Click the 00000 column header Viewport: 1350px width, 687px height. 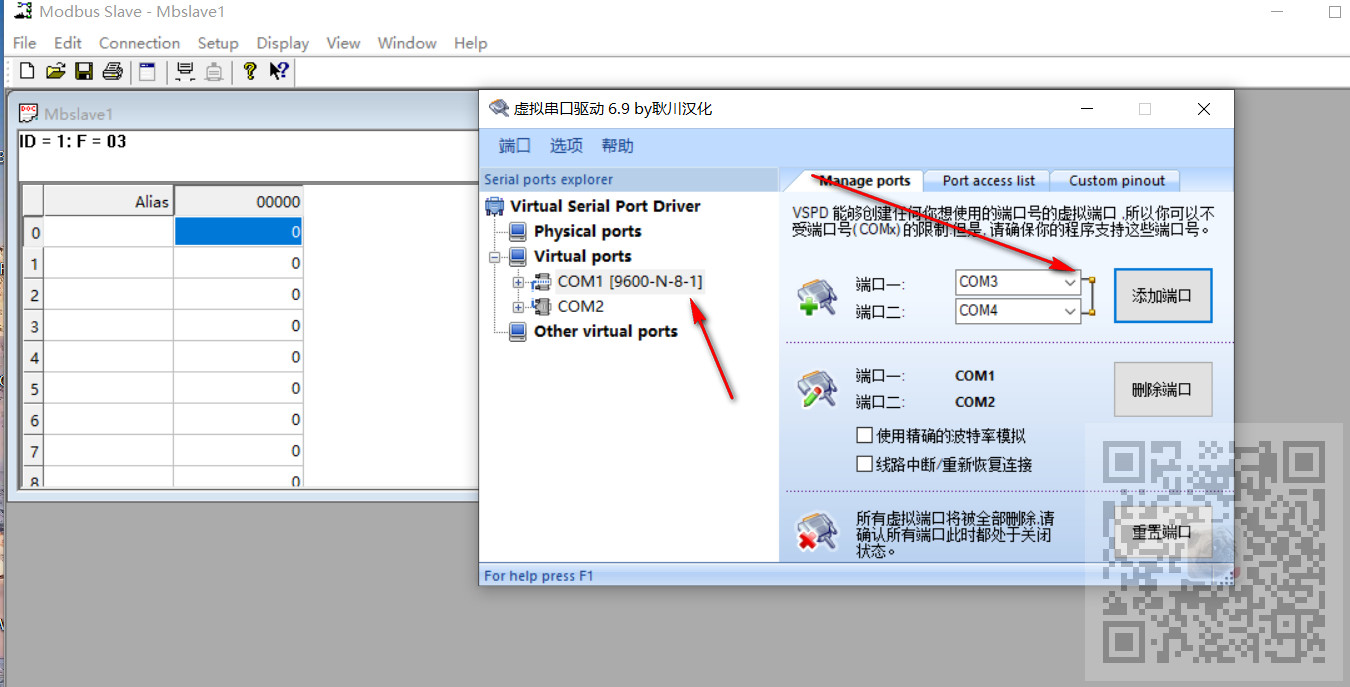(x=238, y=201)
